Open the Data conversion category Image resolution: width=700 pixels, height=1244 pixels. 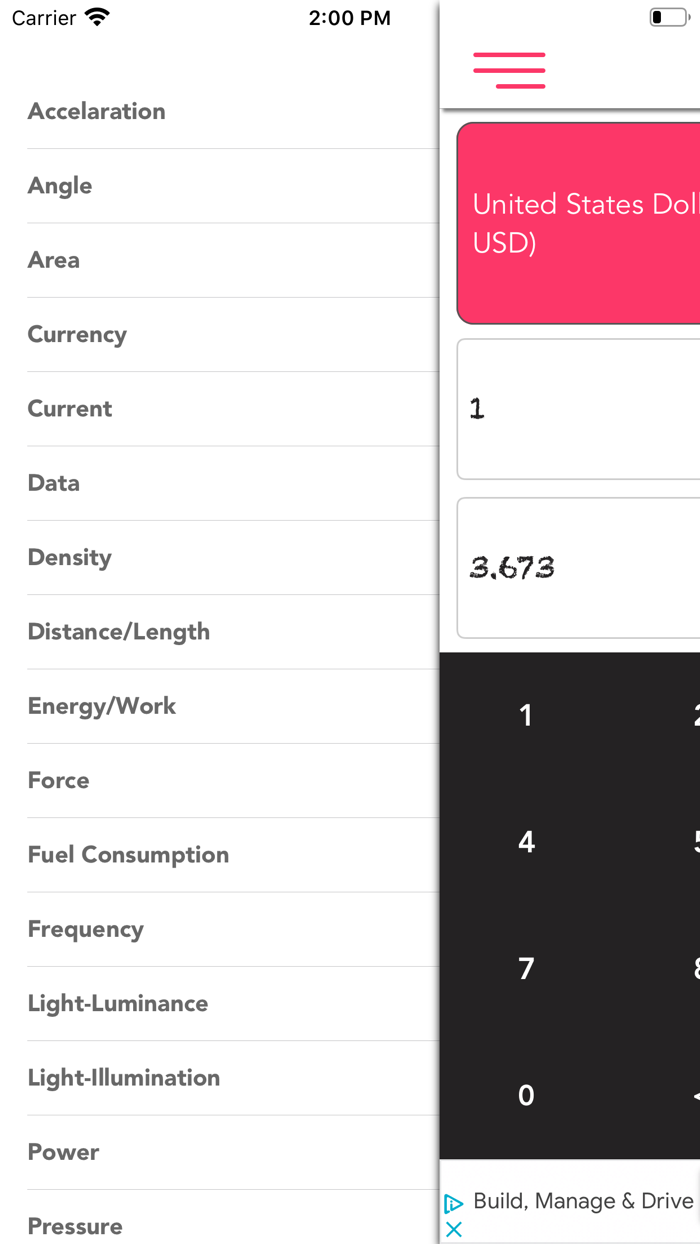(54, 483)
